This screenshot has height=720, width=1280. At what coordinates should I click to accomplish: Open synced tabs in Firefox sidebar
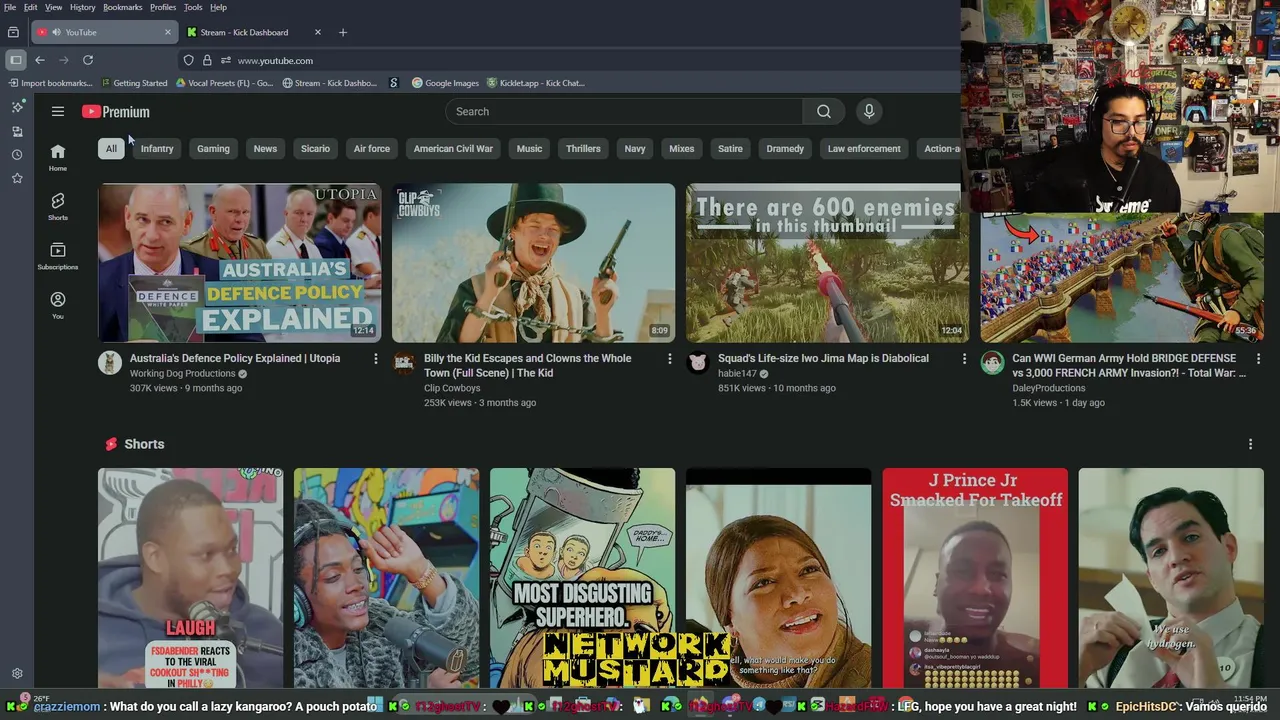point(17,131)
